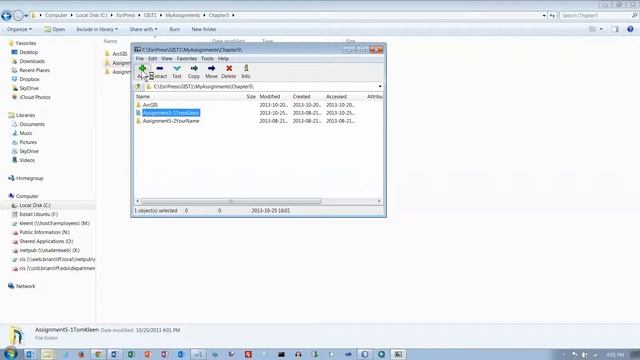Click the Explorer help question mark icon

click(x=630, y=29)
